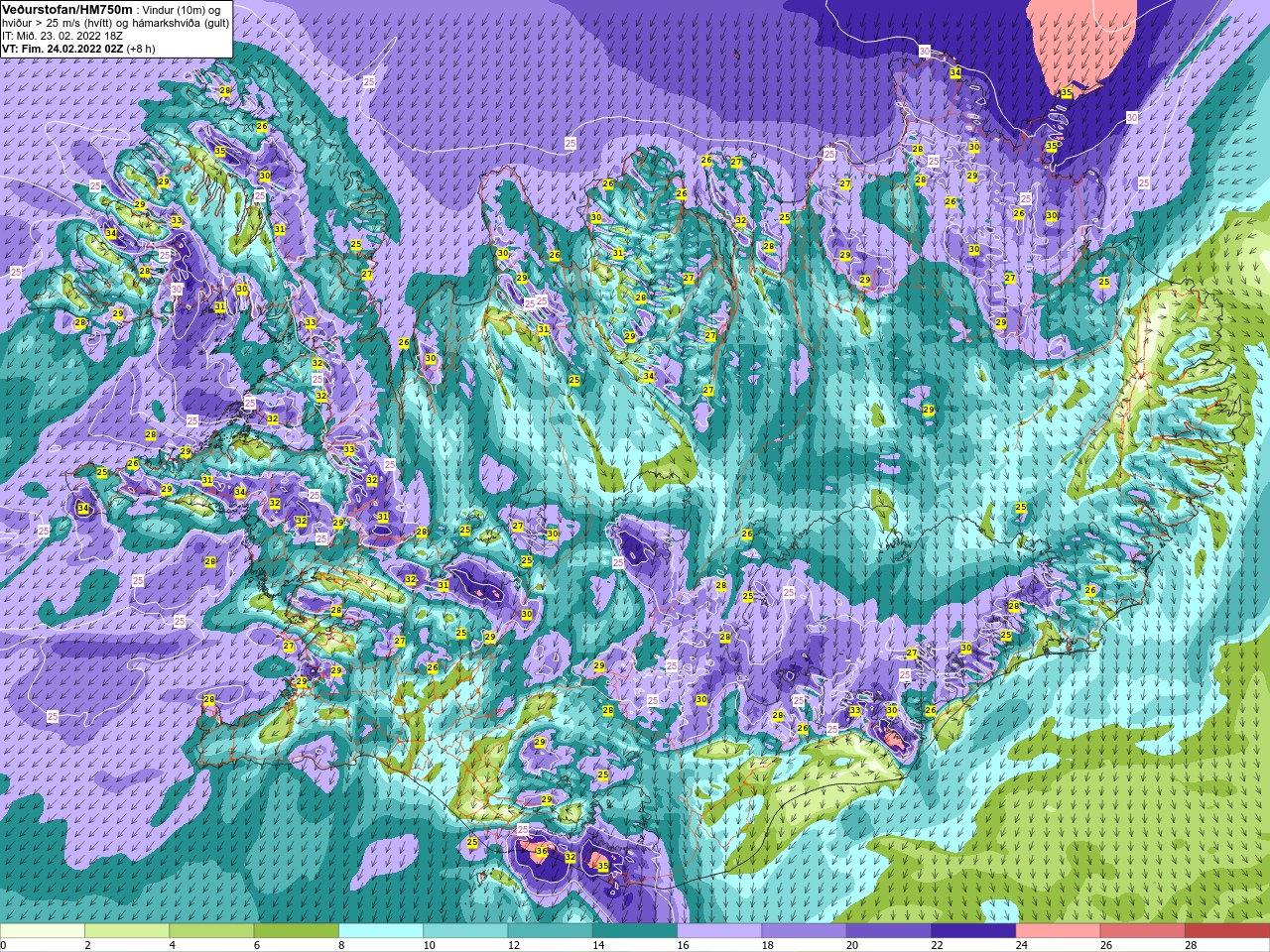1270x952 pixels.
Task: Click the '12' tick label on the legend
Action: [x=513, y=945]
